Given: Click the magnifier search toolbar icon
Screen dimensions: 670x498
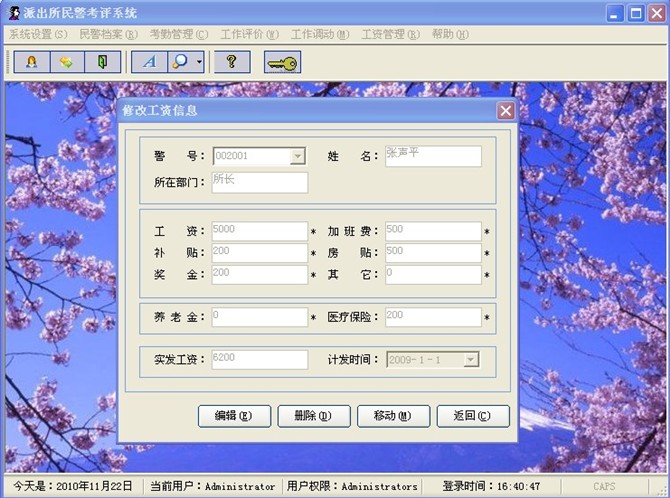Looking at the screenshot, I should (180, 62).
